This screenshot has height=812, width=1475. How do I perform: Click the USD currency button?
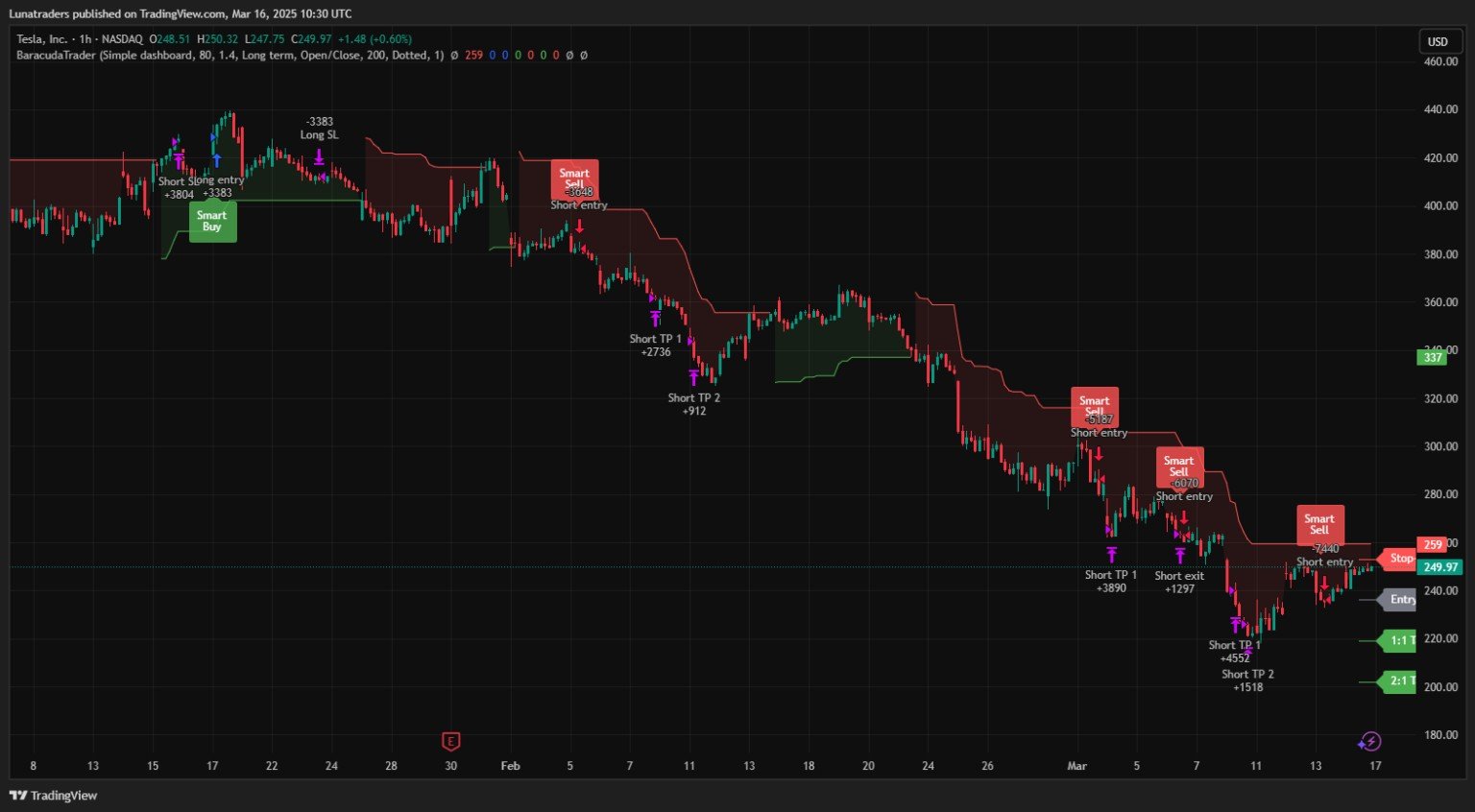tap(1438, 41)
